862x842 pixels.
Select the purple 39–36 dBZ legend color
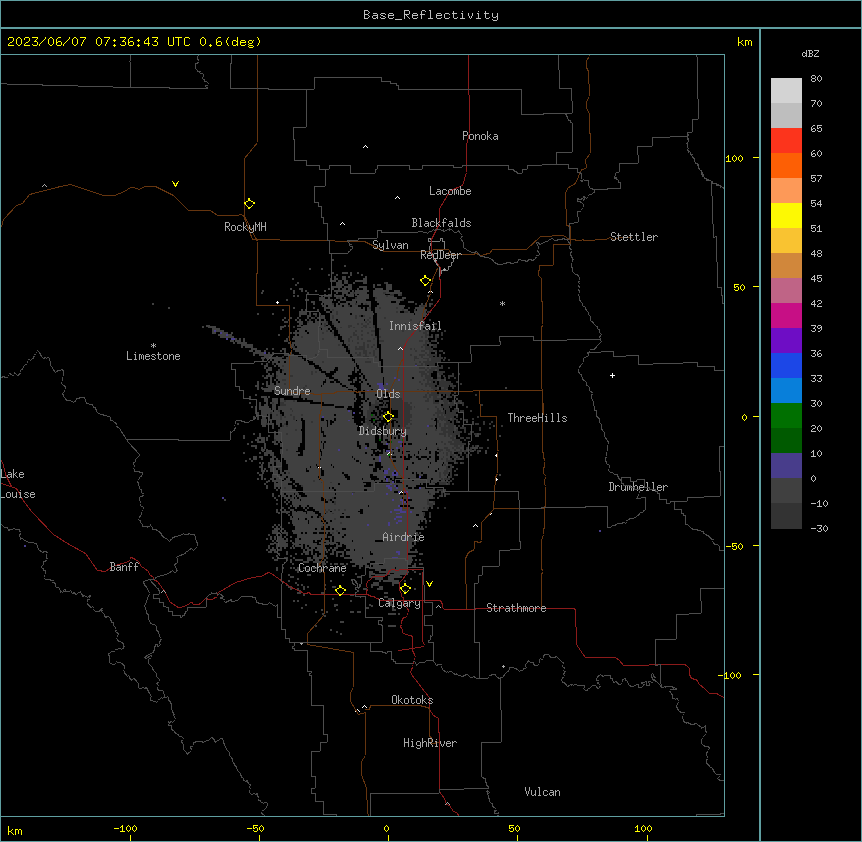tap(786, 340)
